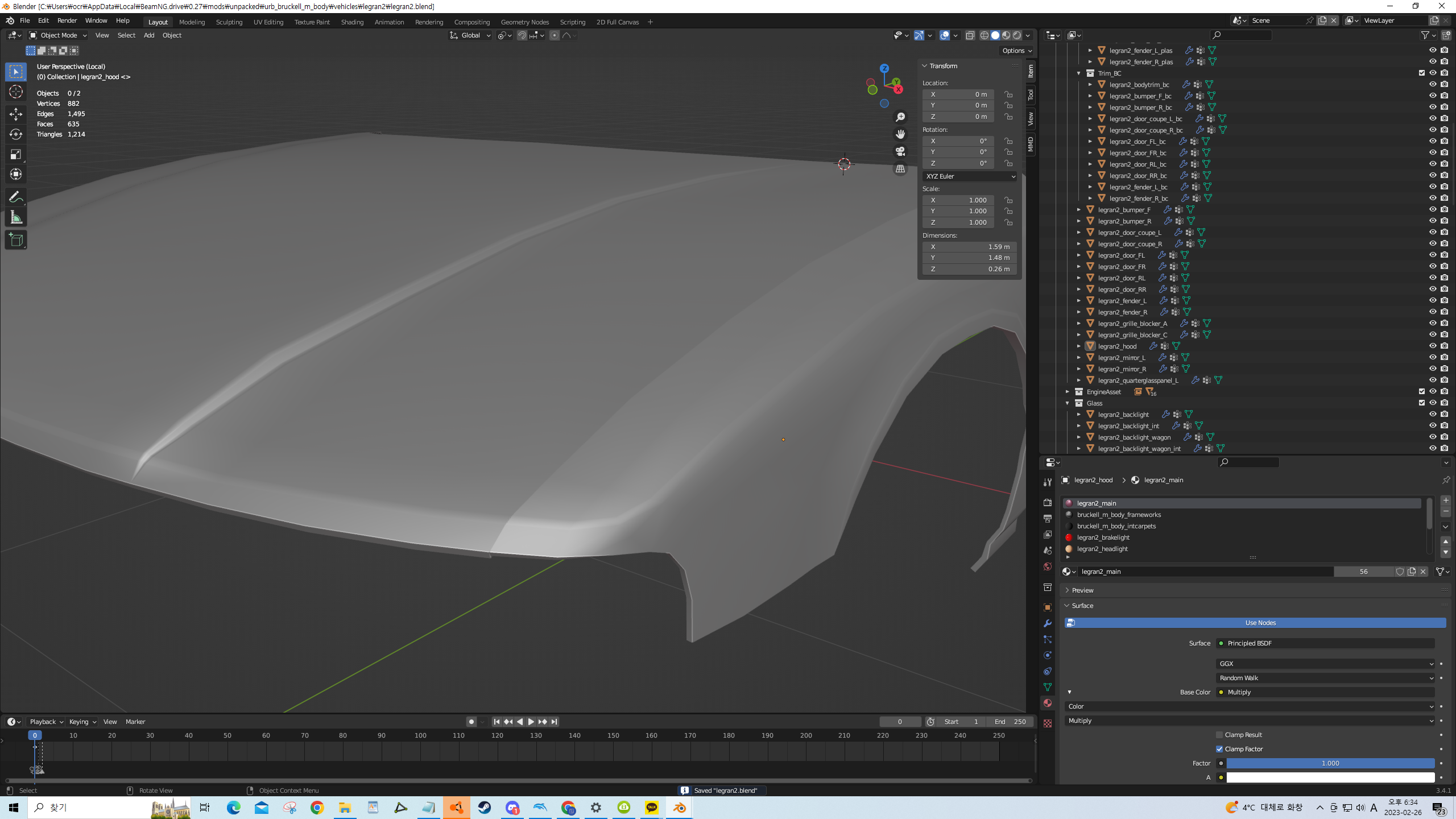Select the Measure ruler tool
This screenshot has width=1456, height=819.
point(16,218)
